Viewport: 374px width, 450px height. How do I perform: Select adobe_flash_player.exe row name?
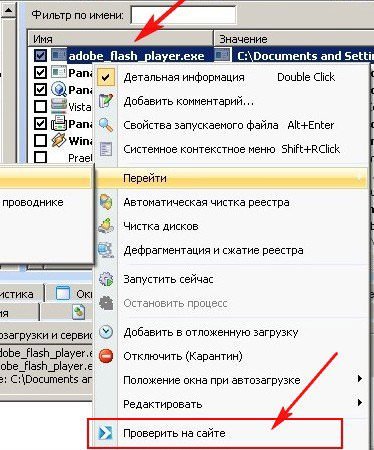tap(136, 56)
